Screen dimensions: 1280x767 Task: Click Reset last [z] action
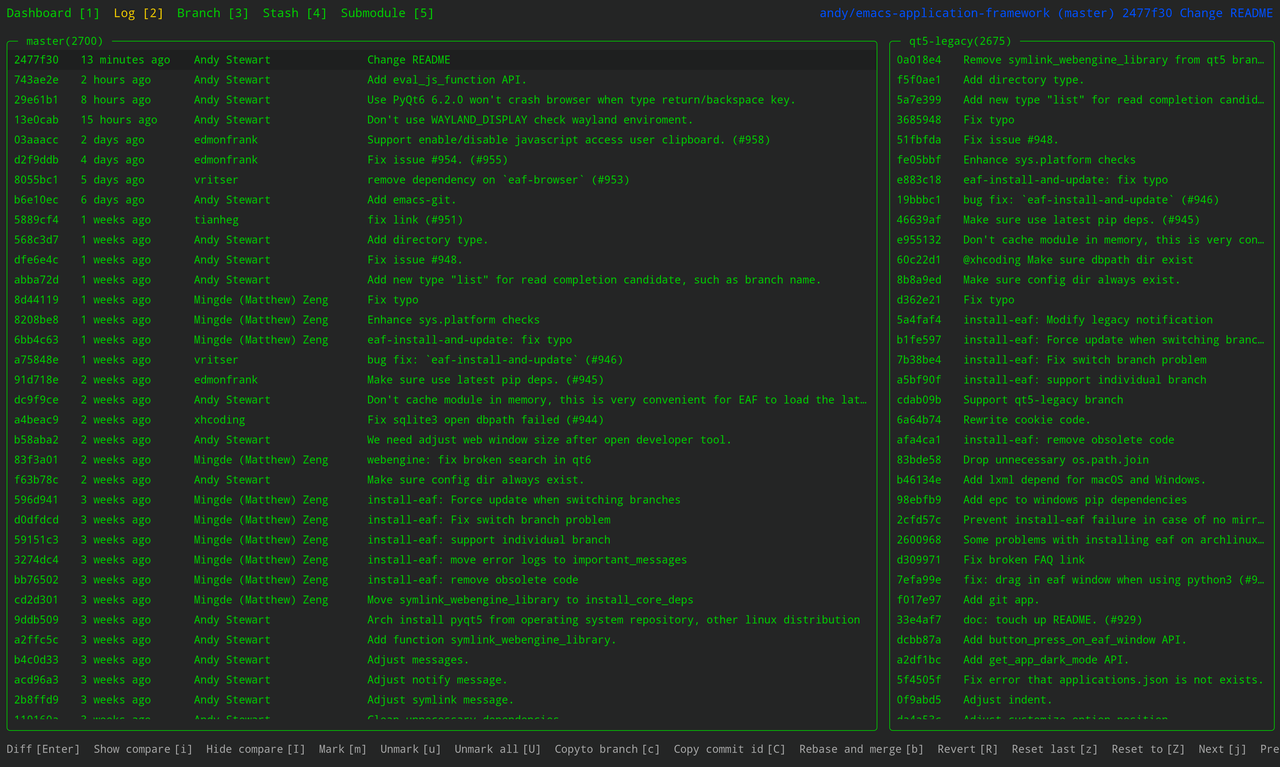[x=1055, y=749]
